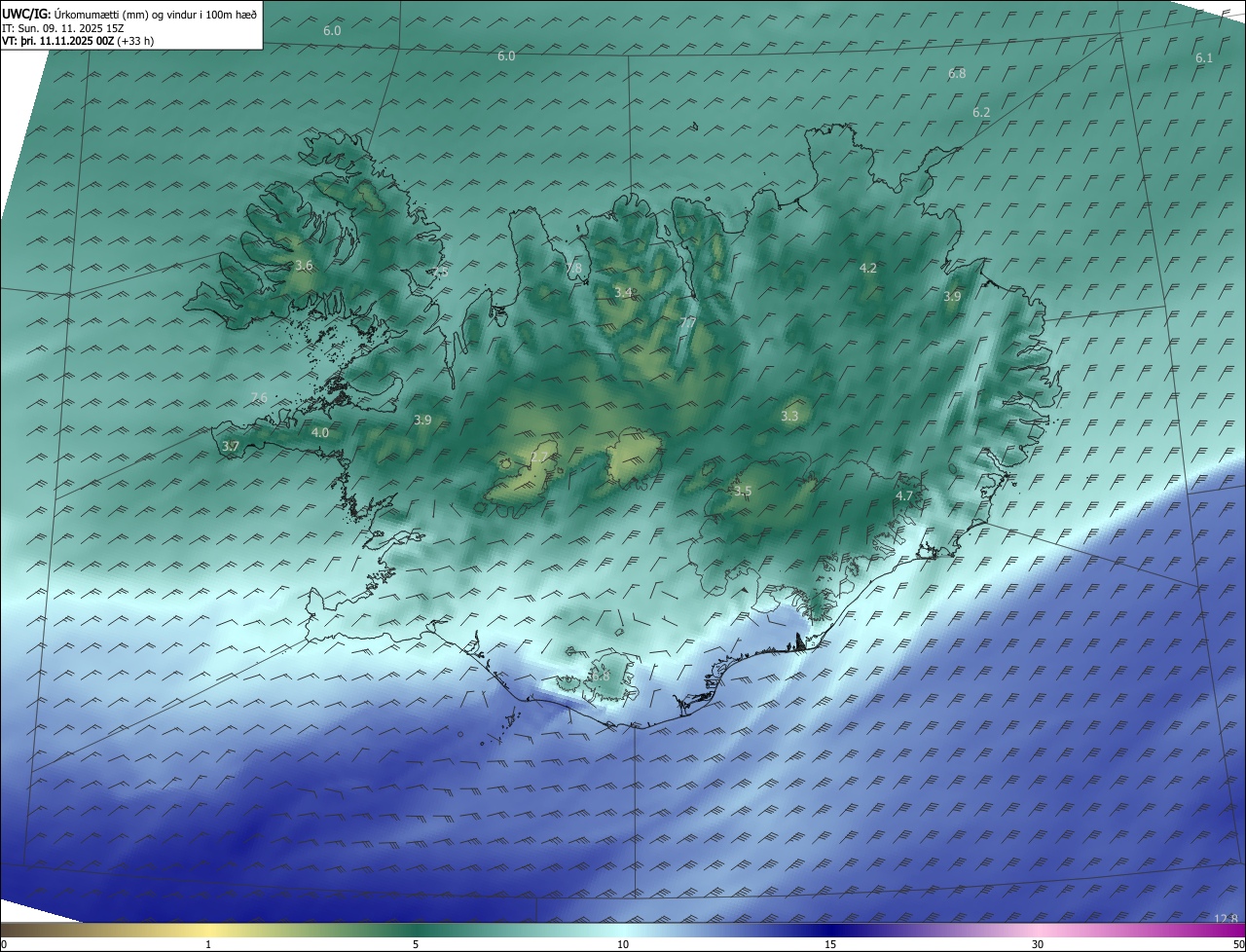Click the 5 tick on the colour scale
This screenshot has height=952, width=1246.
click(x=416, y=944)
